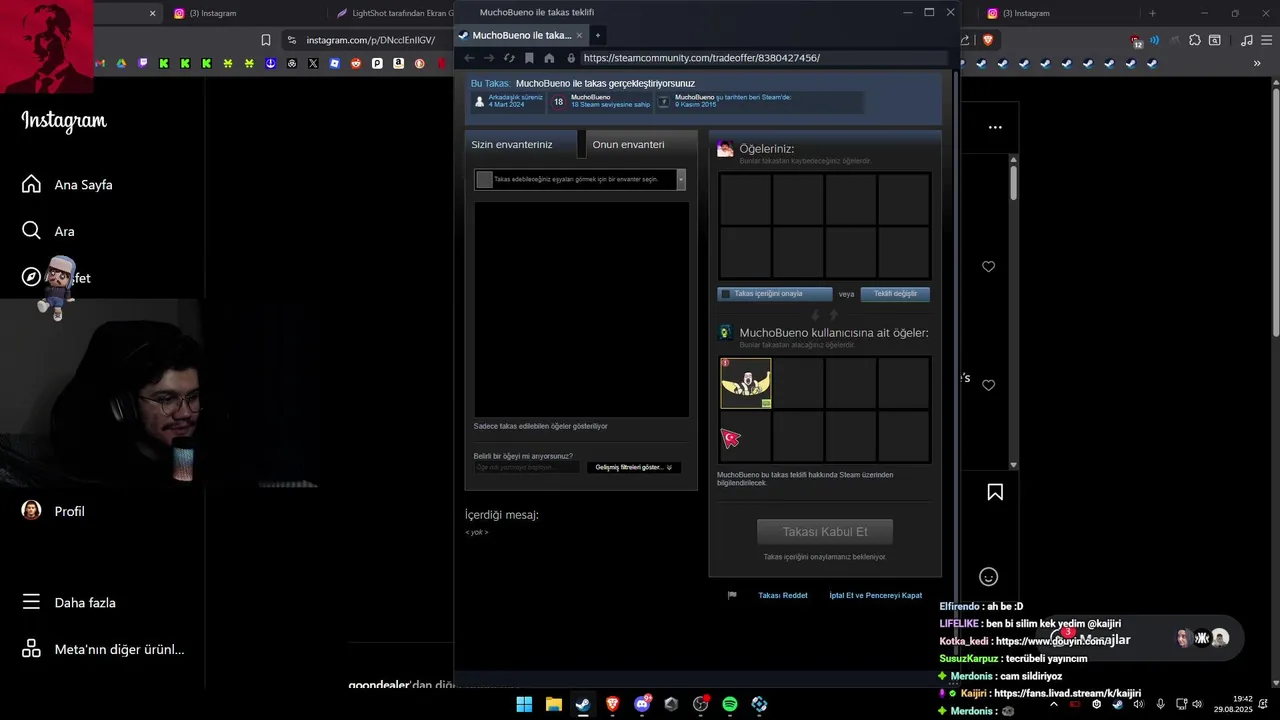Click the Instagram comments scrollbar

point(1013,182)
